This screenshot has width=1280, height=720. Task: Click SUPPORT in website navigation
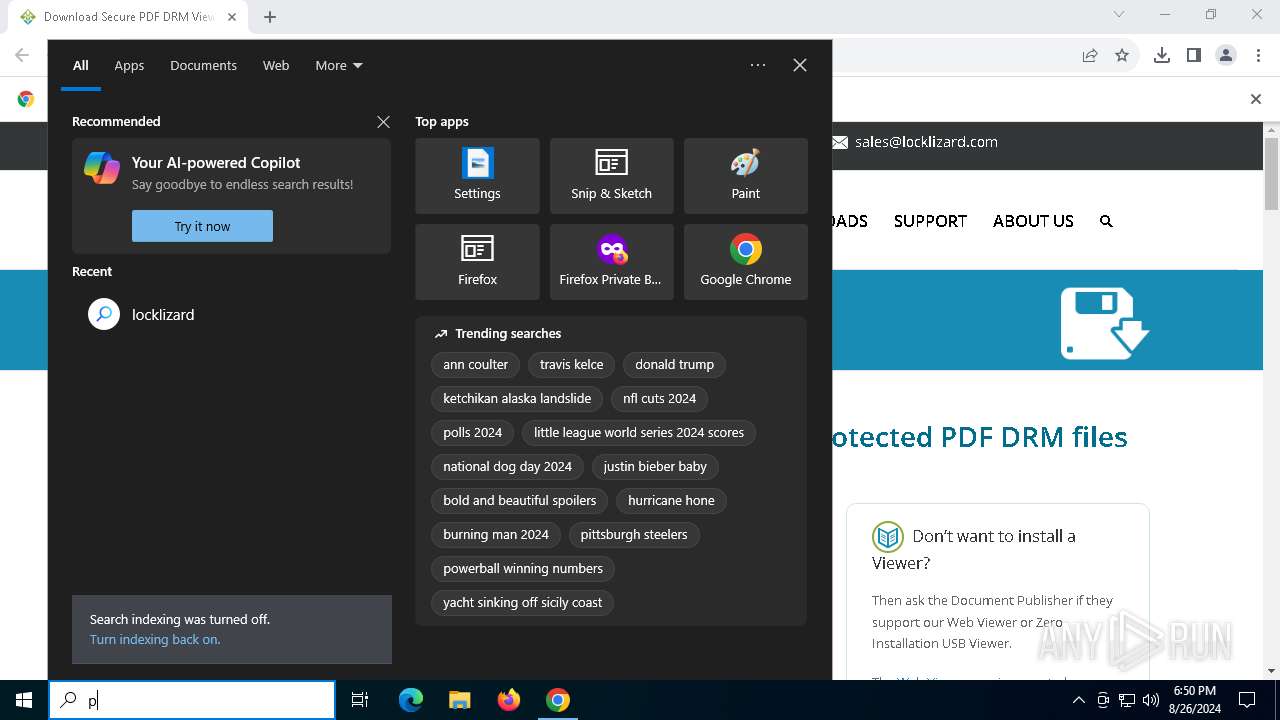930,221
